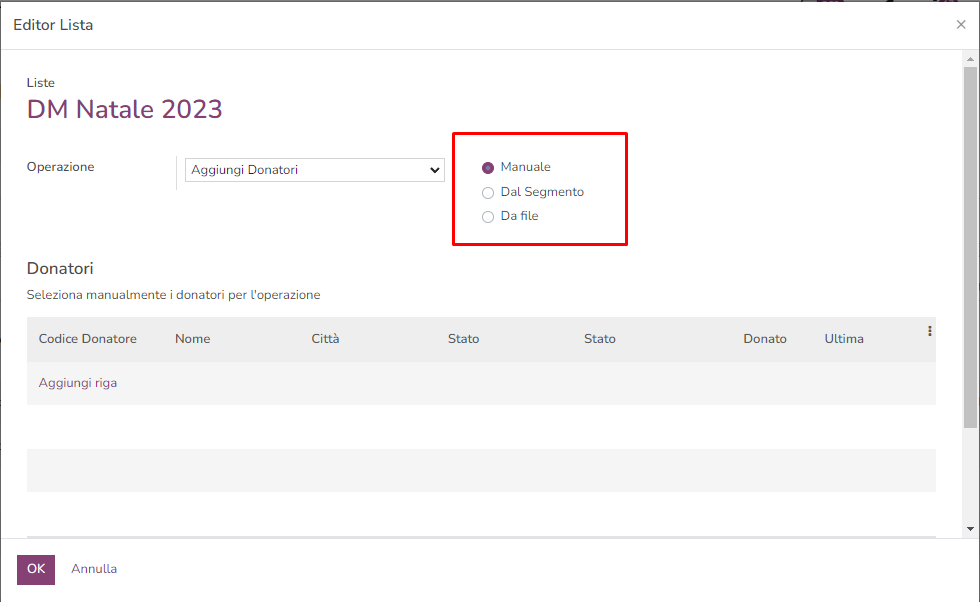Click the Stato header left of Donato
Viewport: 980px width, 602px height.
pos(599,339)
